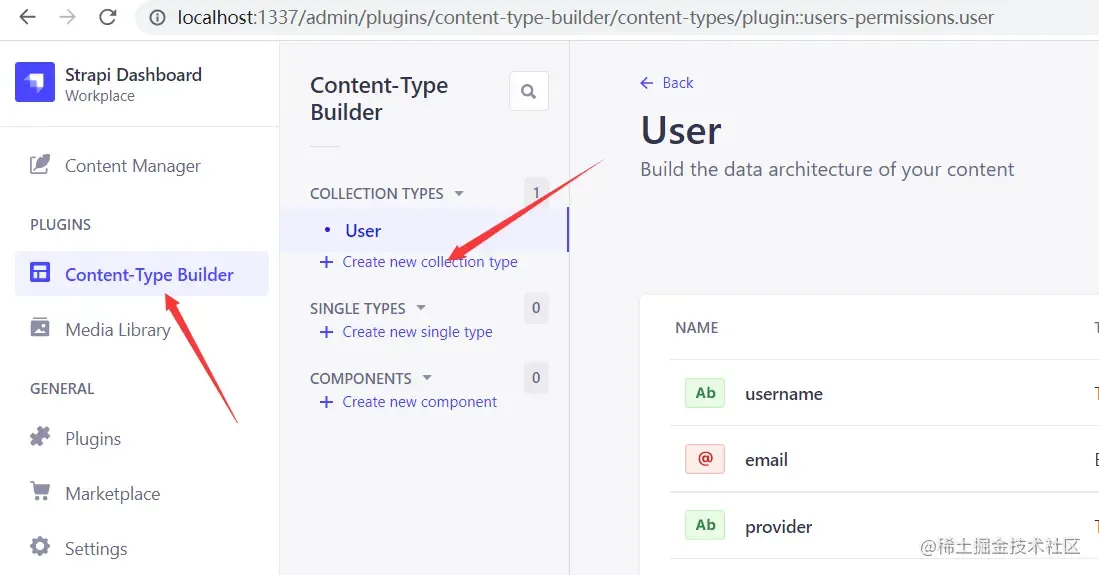Click the site info icon in address bar
This screenshot has height=575, width=1099.
(158, 18)
